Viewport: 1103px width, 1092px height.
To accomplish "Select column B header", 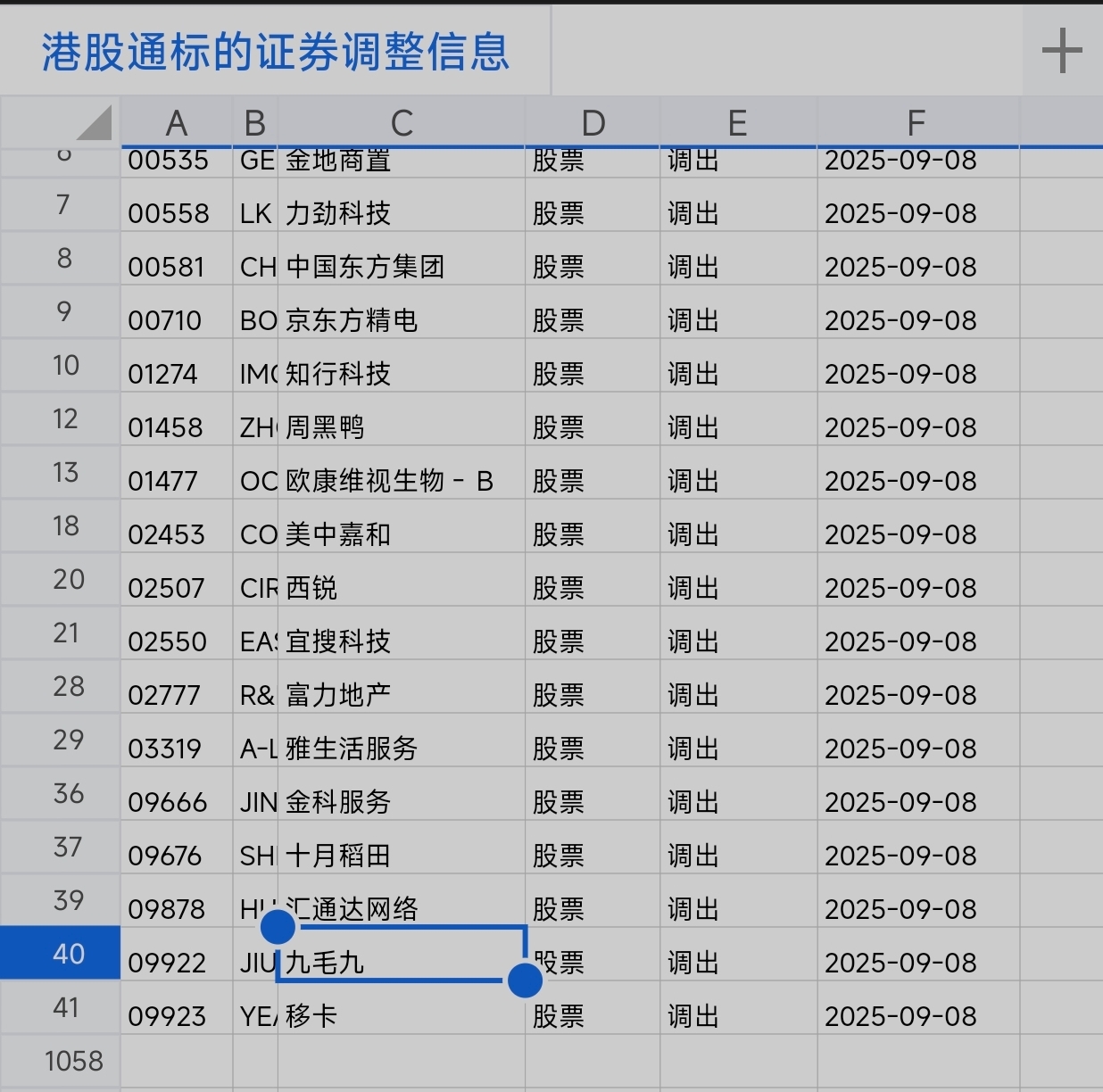I will (x=255, y=123).
